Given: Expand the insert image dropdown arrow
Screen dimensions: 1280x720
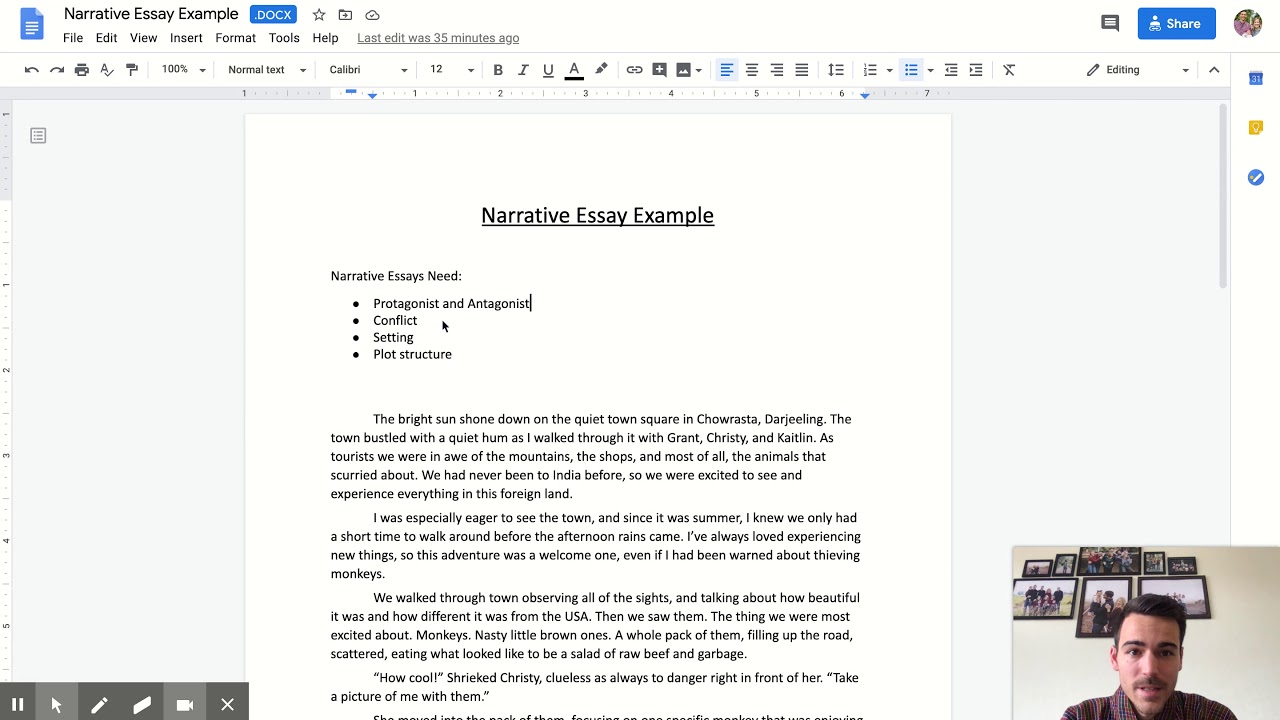Looking at the screenshot, I should [698, 70].
